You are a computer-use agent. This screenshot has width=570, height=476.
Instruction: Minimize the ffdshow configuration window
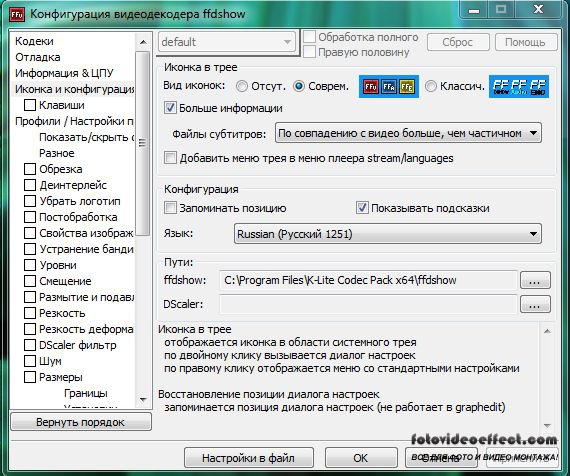[474, 11]
